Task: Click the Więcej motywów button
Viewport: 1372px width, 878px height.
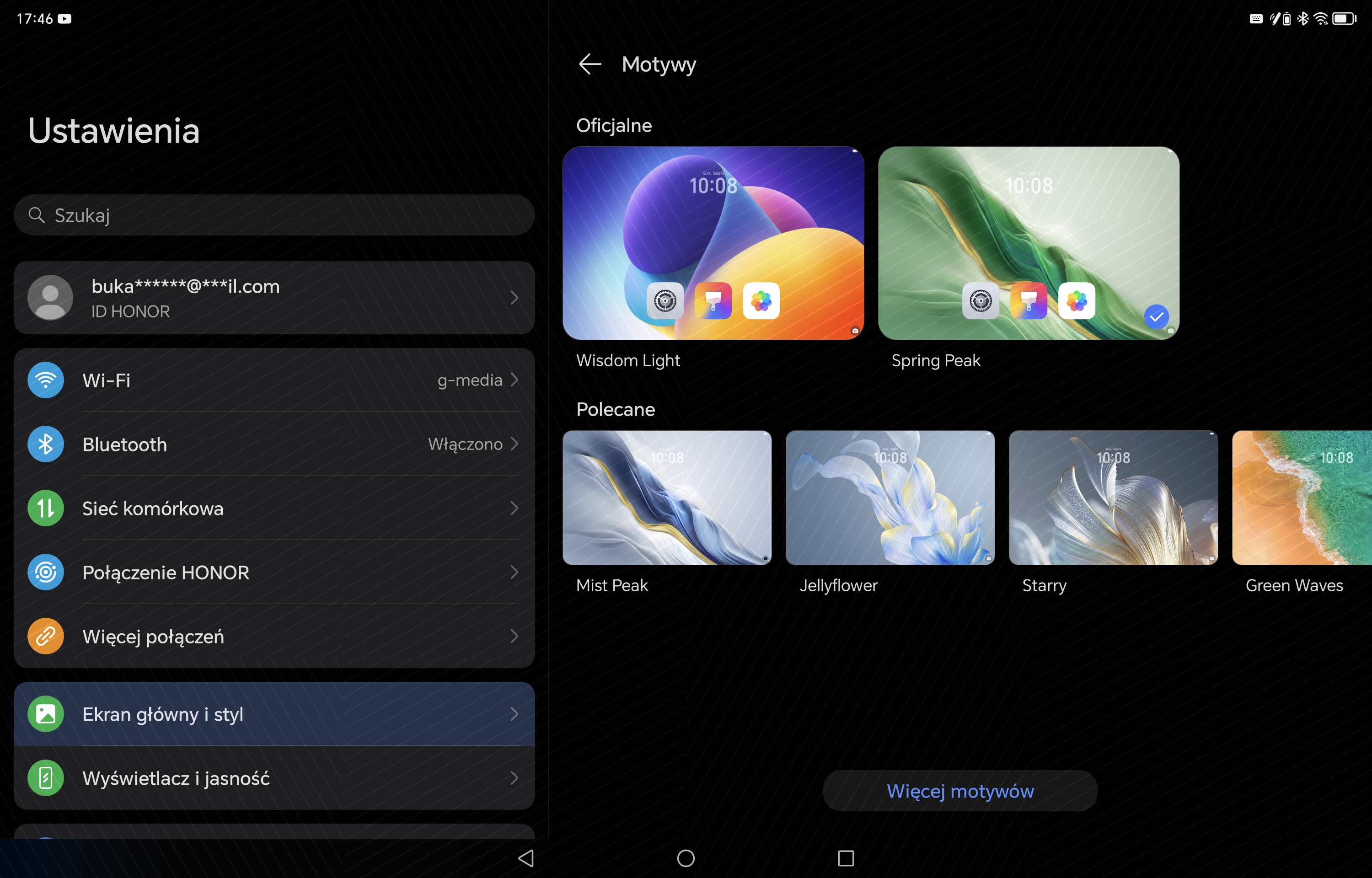Action: coord(960,791)
